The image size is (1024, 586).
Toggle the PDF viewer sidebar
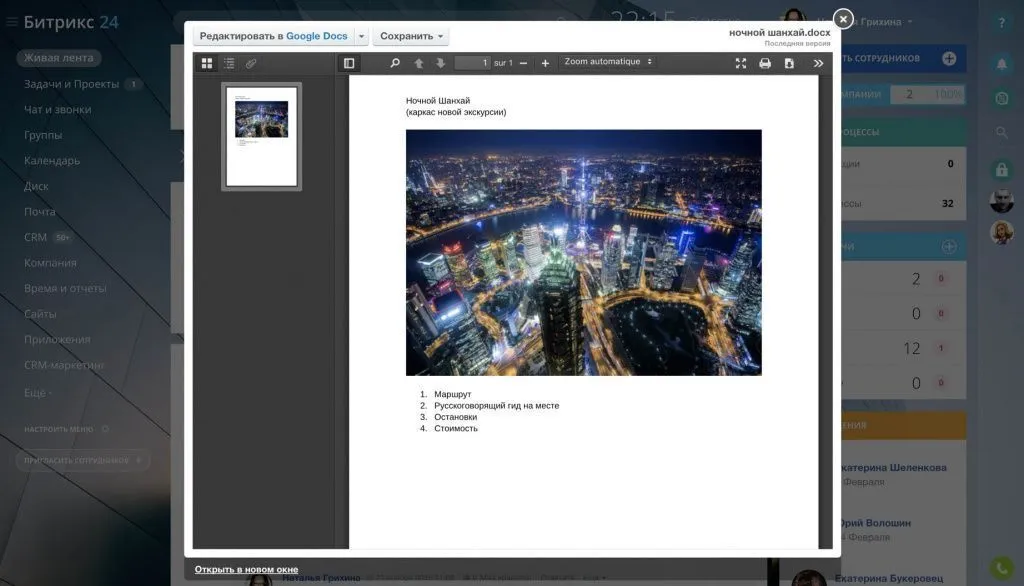[x=348, y=63]
